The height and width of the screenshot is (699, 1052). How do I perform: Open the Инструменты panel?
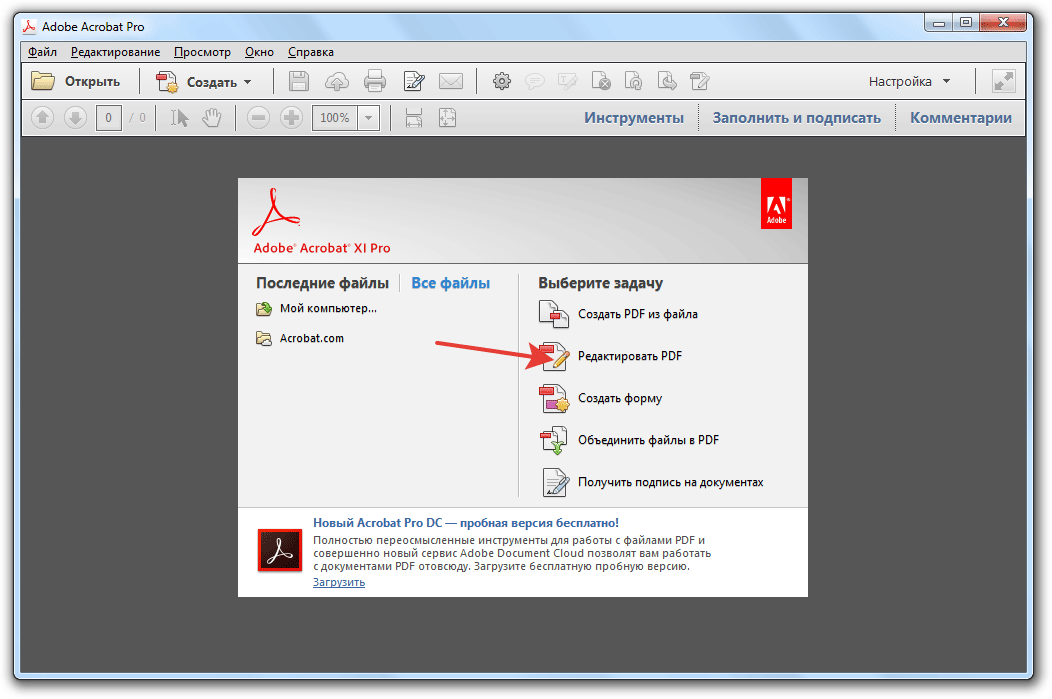[x=634, y=118]
